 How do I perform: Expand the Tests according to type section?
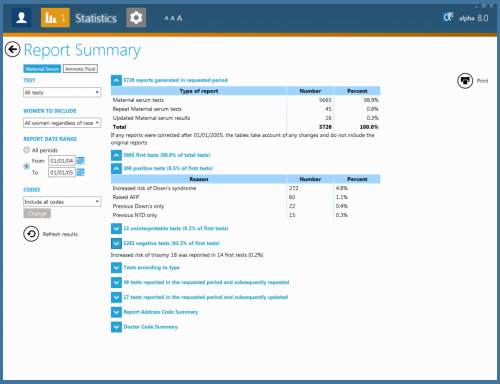116,267
